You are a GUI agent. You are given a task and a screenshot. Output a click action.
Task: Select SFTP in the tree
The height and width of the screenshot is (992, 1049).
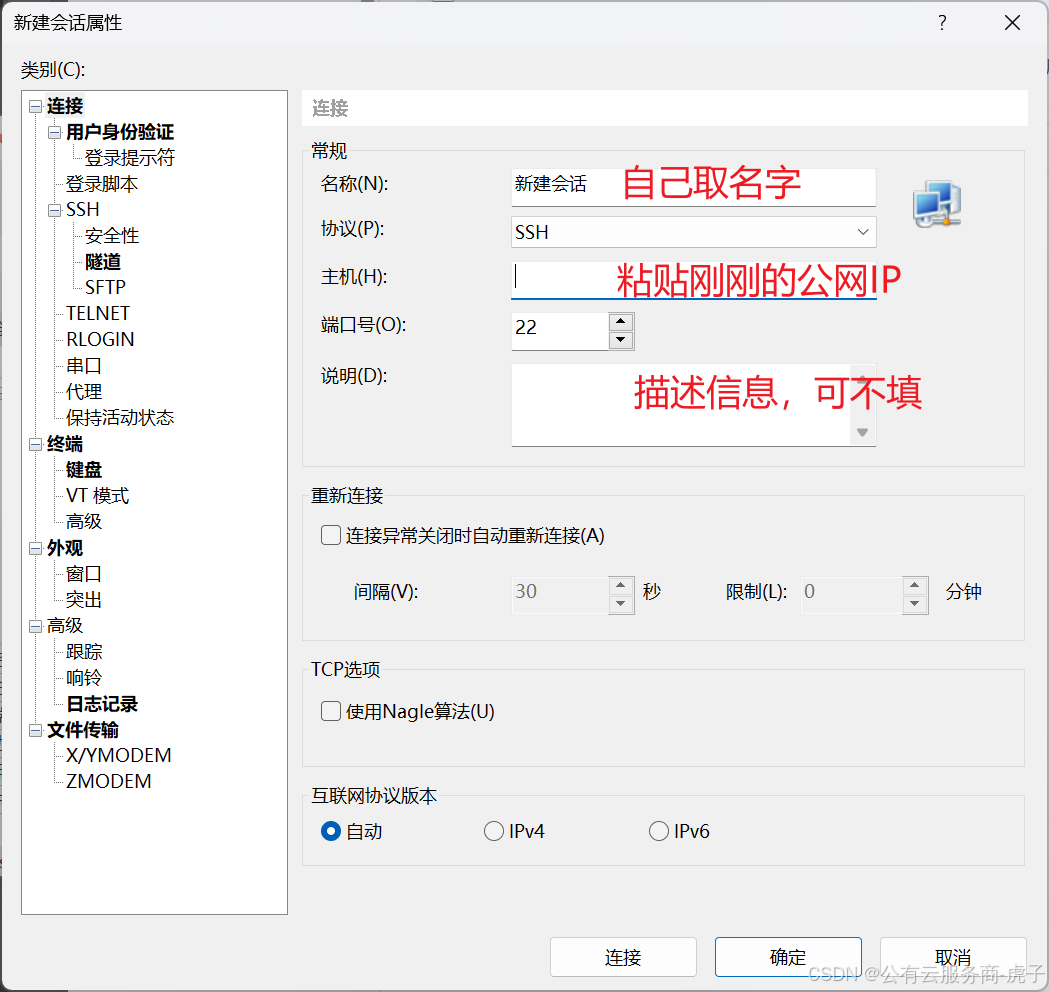[105, 287]
